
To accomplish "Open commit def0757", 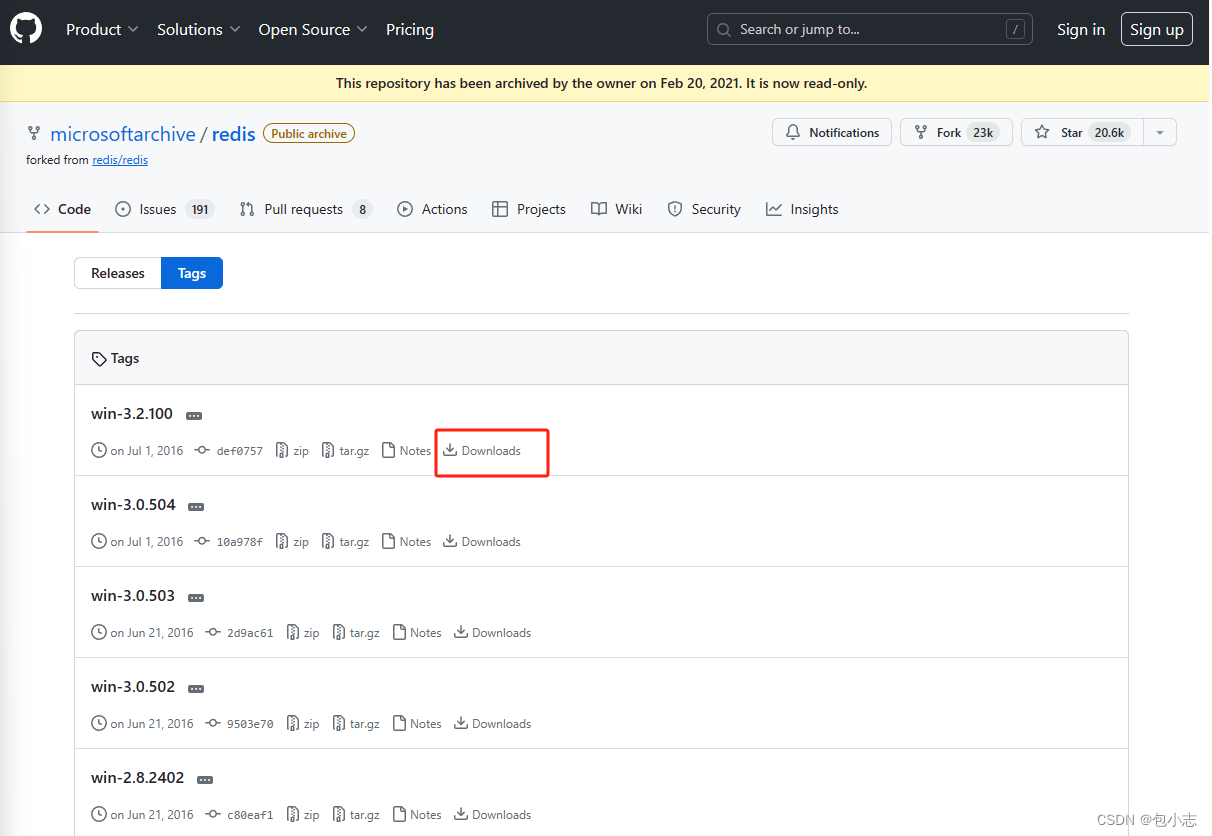I will click(230, 451).
